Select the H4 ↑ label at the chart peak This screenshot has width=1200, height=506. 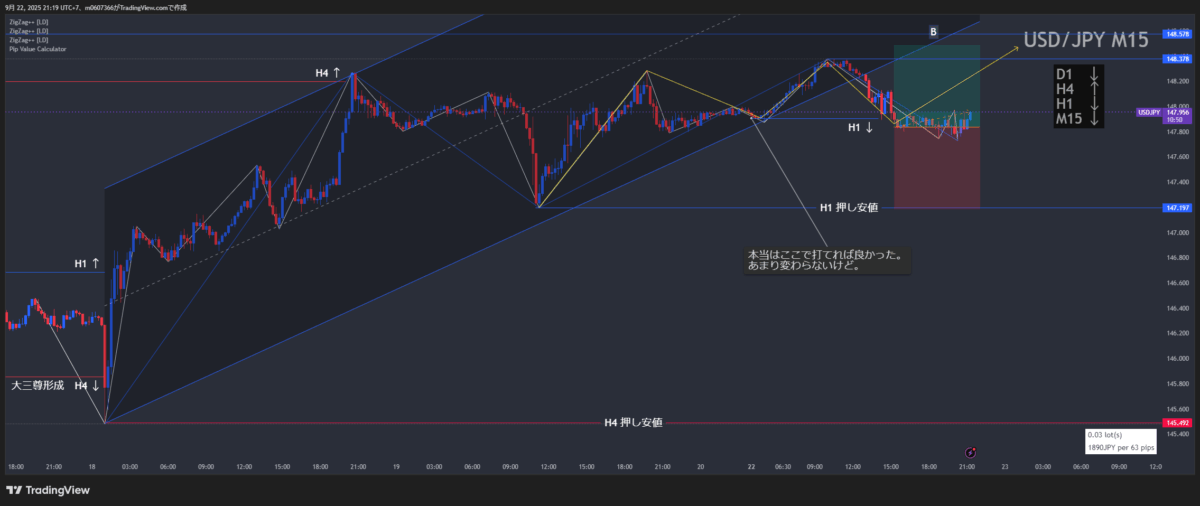pyautogui.click(x=327, y=73)
